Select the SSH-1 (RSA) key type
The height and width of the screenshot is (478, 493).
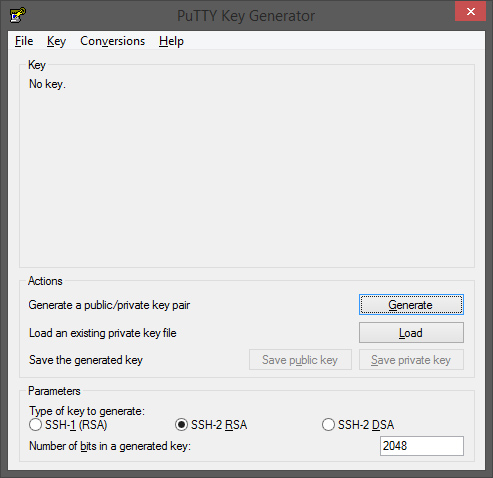[68, 425]
